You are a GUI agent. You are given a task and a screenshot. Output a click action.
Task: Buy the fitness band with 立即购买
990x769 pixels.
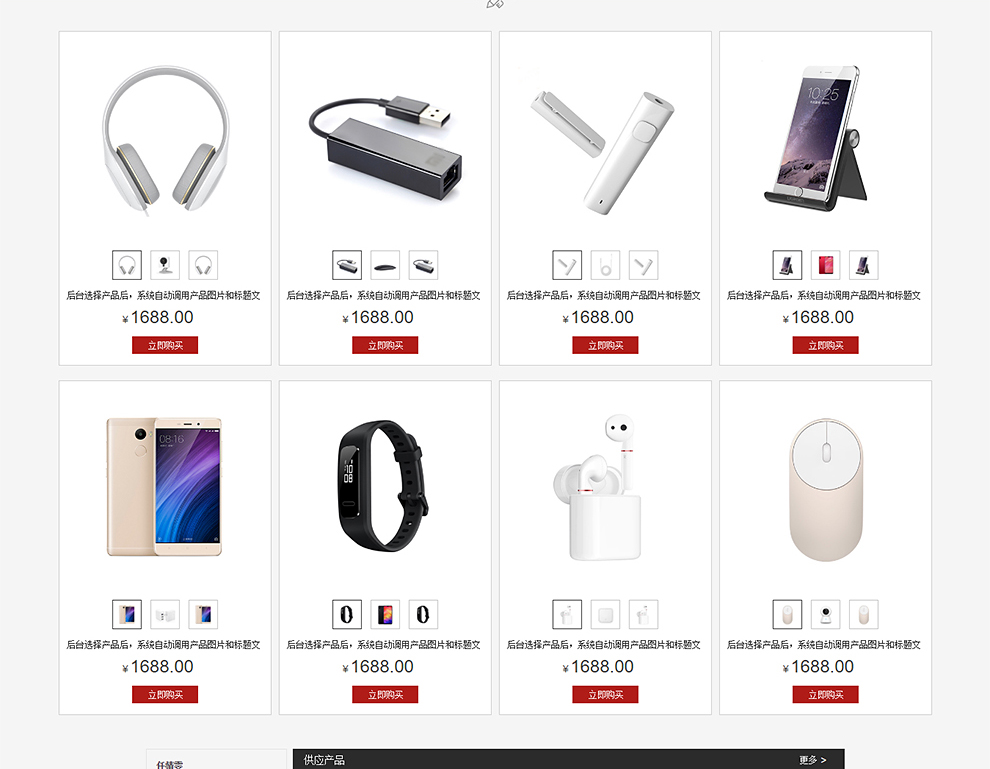pyautogui.click(x=385, y=694)
